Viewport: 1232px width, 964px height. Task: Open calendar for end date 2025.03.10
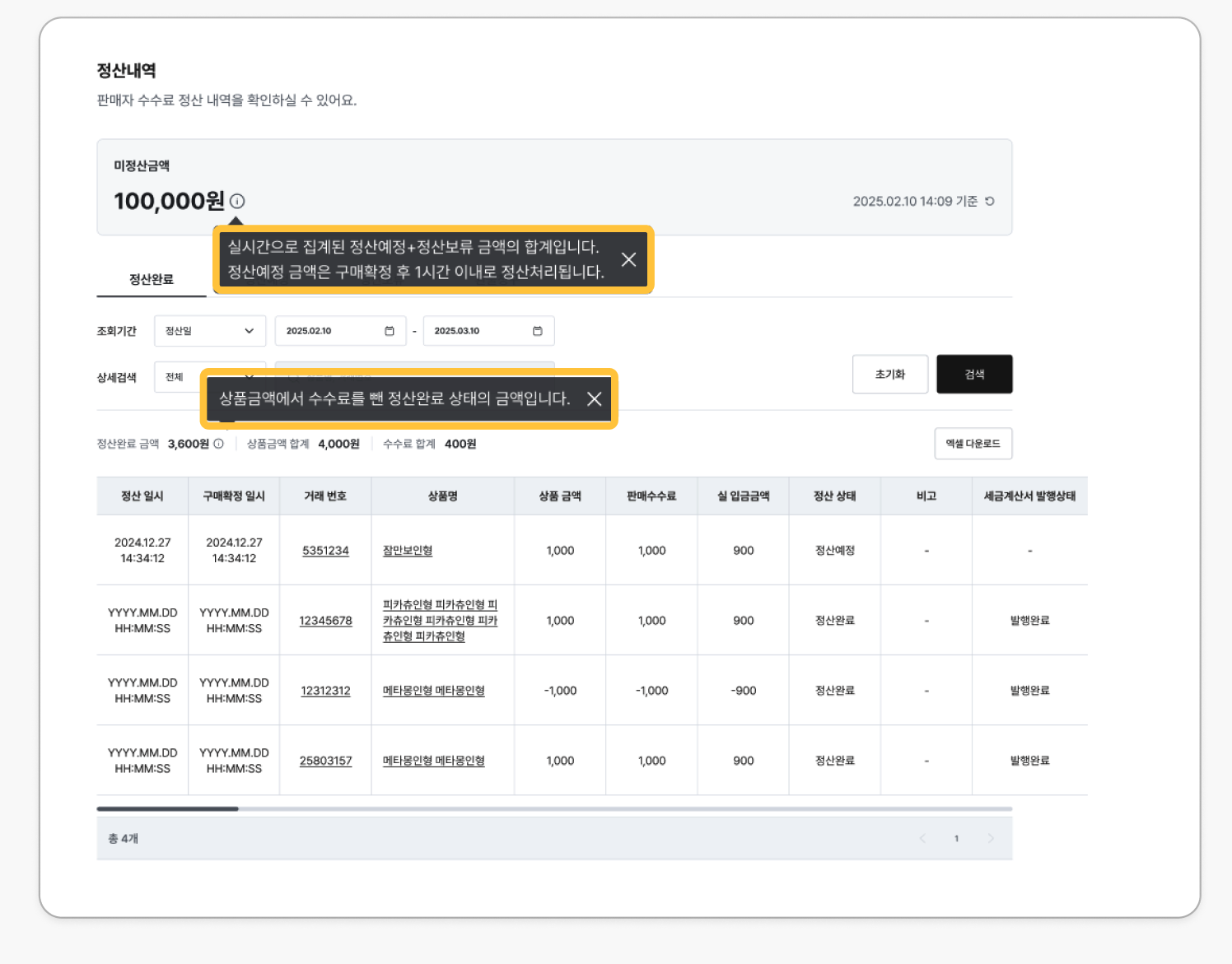coord(538,331)
